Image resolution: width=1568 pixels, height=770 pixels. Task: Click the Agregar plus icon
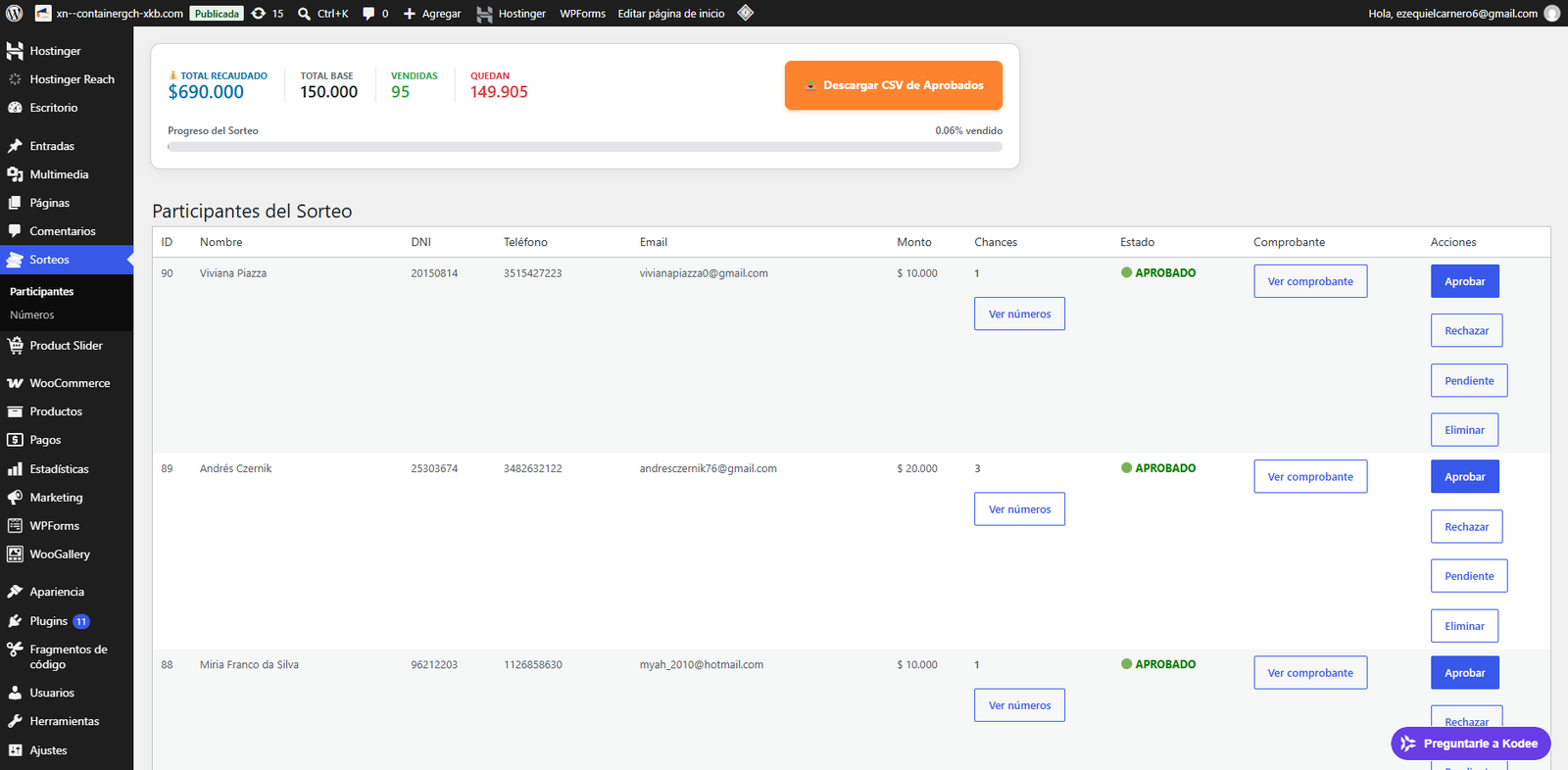point(410,14)
